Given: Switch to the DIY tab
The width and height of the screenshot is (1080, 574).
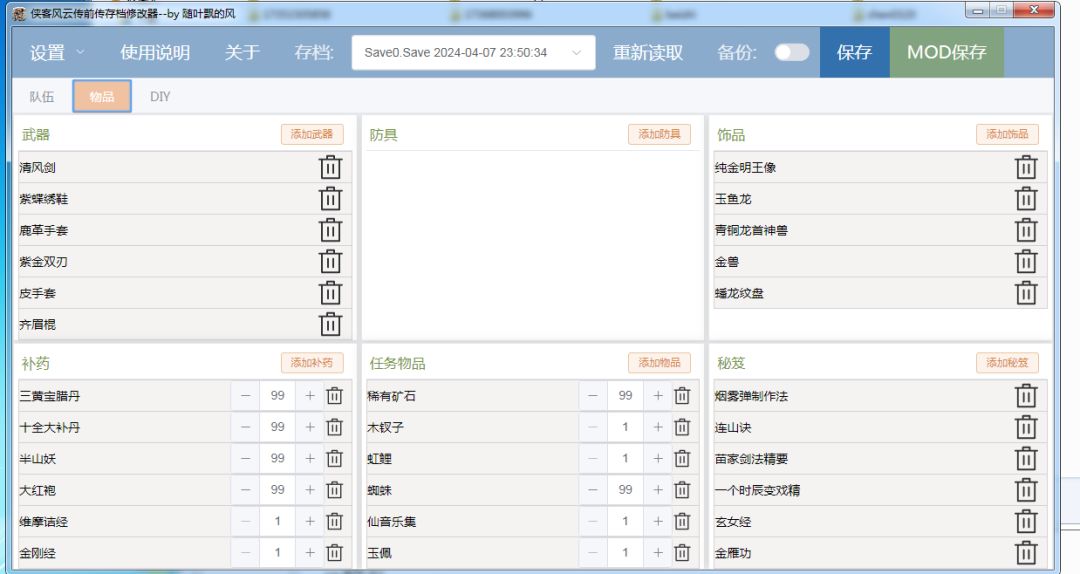Looking at the screenshot, I should coord(160,96).
